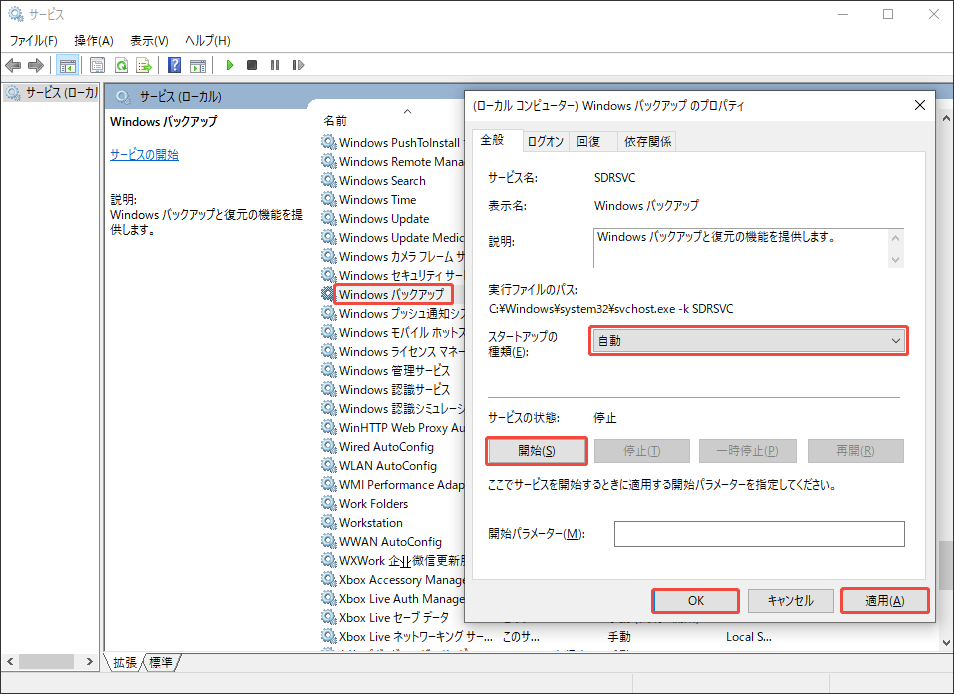Click the サービスの開始 link

click(x=144, y=154)
